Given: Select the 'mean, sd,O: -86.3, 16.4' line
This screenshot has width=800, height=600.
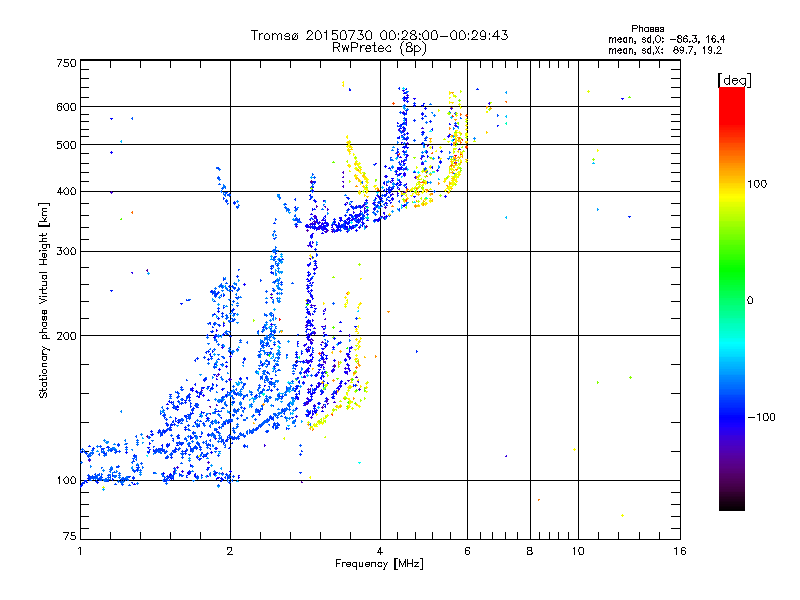Looking at the screenshot, I should point(666,39).
